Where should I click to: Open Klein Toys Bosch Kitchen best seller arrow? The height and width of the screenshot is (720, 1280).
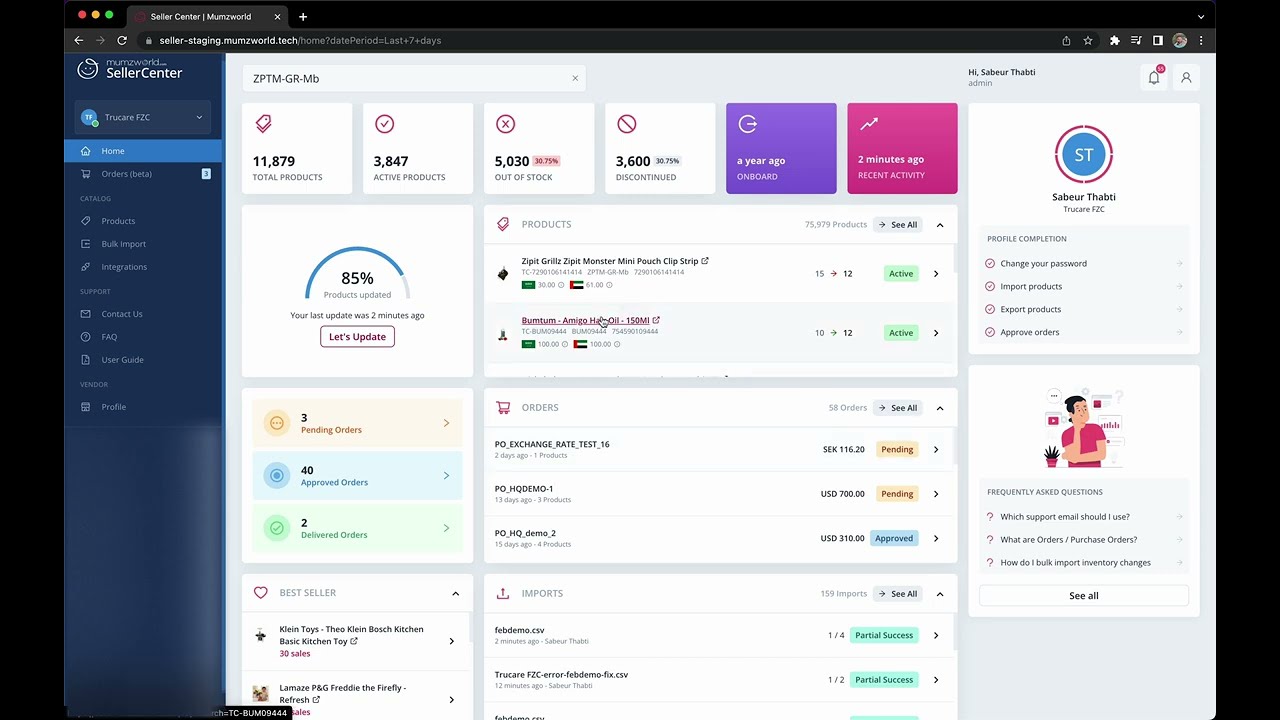tap(451, 641)
